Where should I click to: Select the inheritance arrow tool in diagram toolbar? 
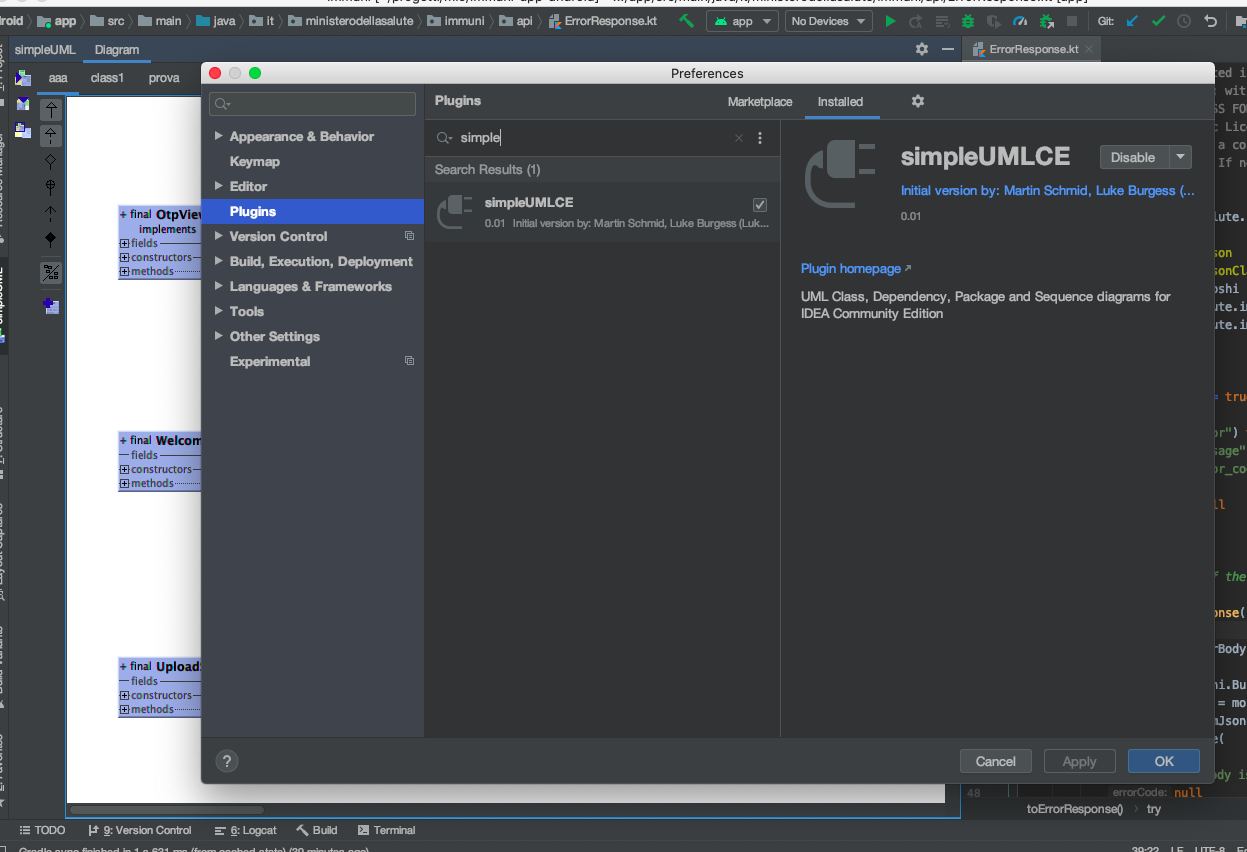(51, 110)
